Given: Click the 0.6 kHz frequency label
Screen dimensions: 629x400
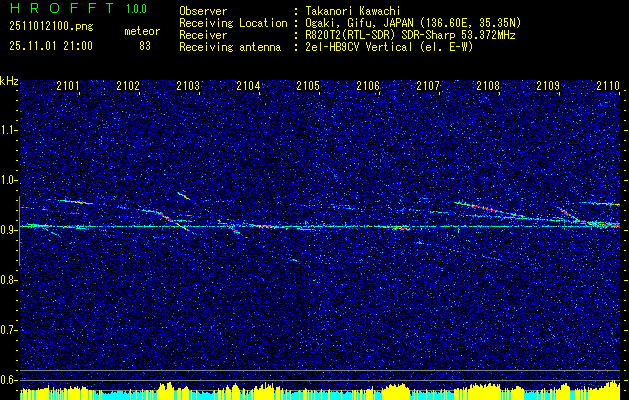Looking at the screenshot, I should click(x=9, y=380).
